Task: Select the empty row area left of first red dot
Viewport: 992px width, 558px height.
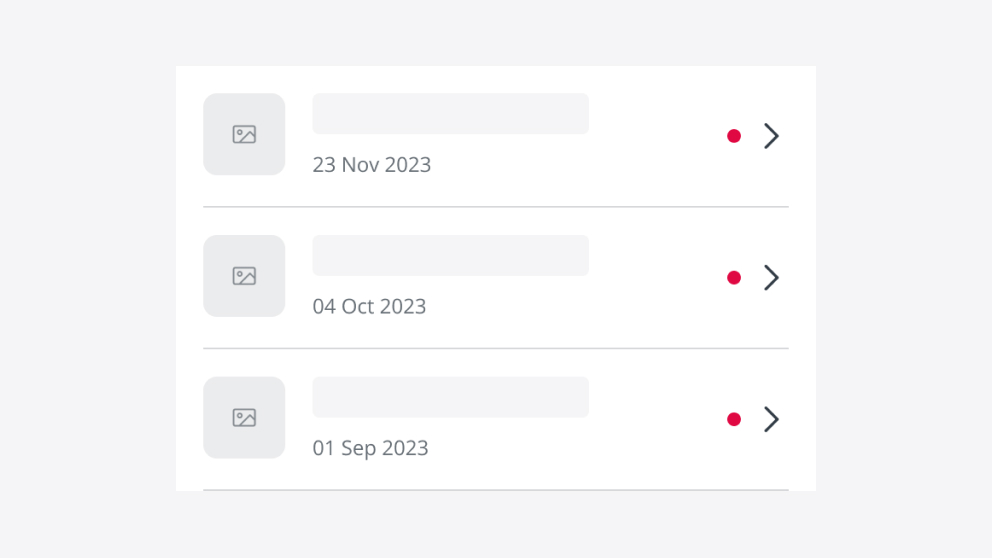Action: coord(655,136)
